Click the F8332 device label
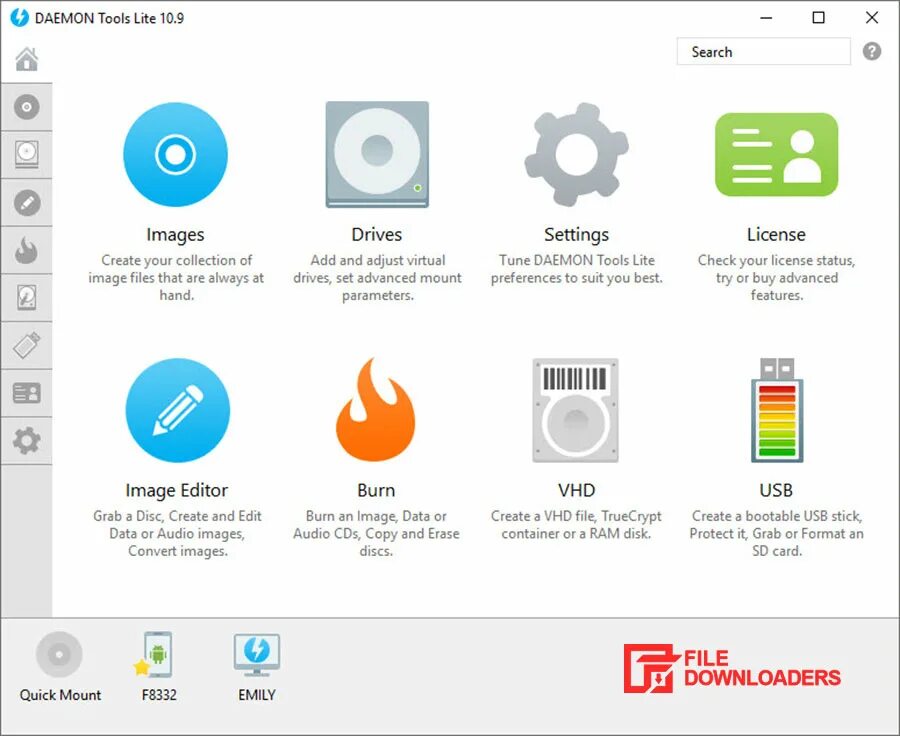900x736 pixels. pyautogui.click(x=159, y=695)
